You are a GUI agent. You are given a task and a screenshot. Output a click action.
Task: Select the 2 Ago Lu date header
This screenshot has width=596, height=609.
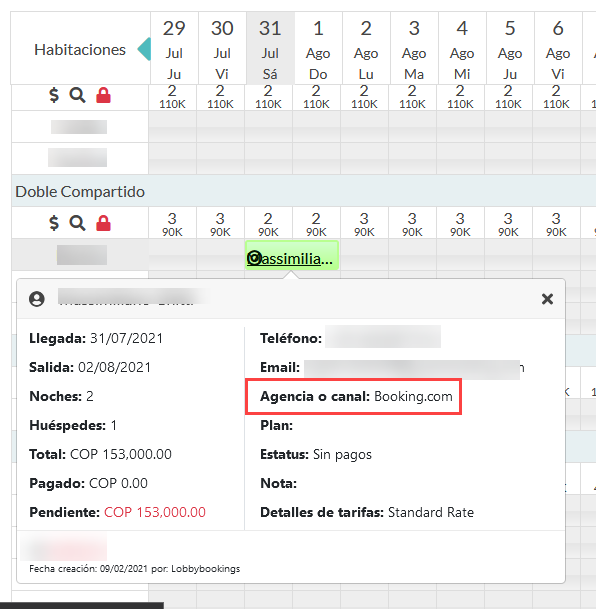point(366,48)
